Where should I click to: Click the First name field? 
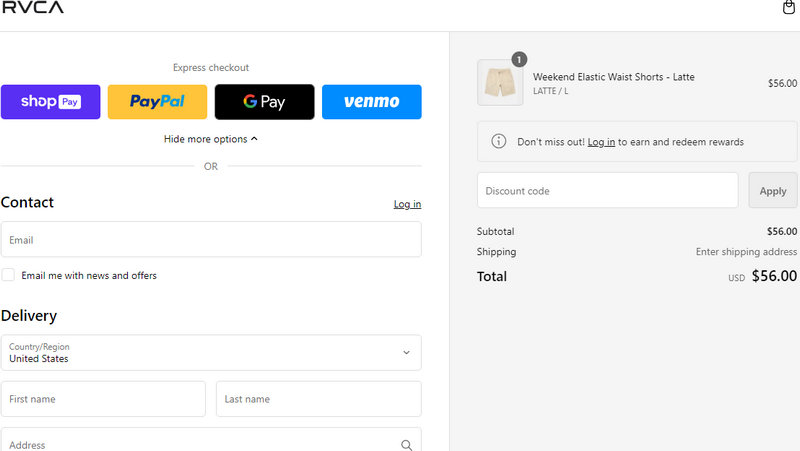[103, 399]
